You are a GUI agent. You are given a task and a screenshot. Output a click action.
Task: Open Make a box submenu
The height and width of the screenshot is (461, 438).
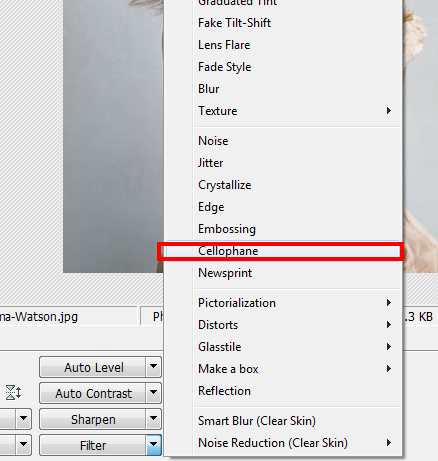pos(283,369)
